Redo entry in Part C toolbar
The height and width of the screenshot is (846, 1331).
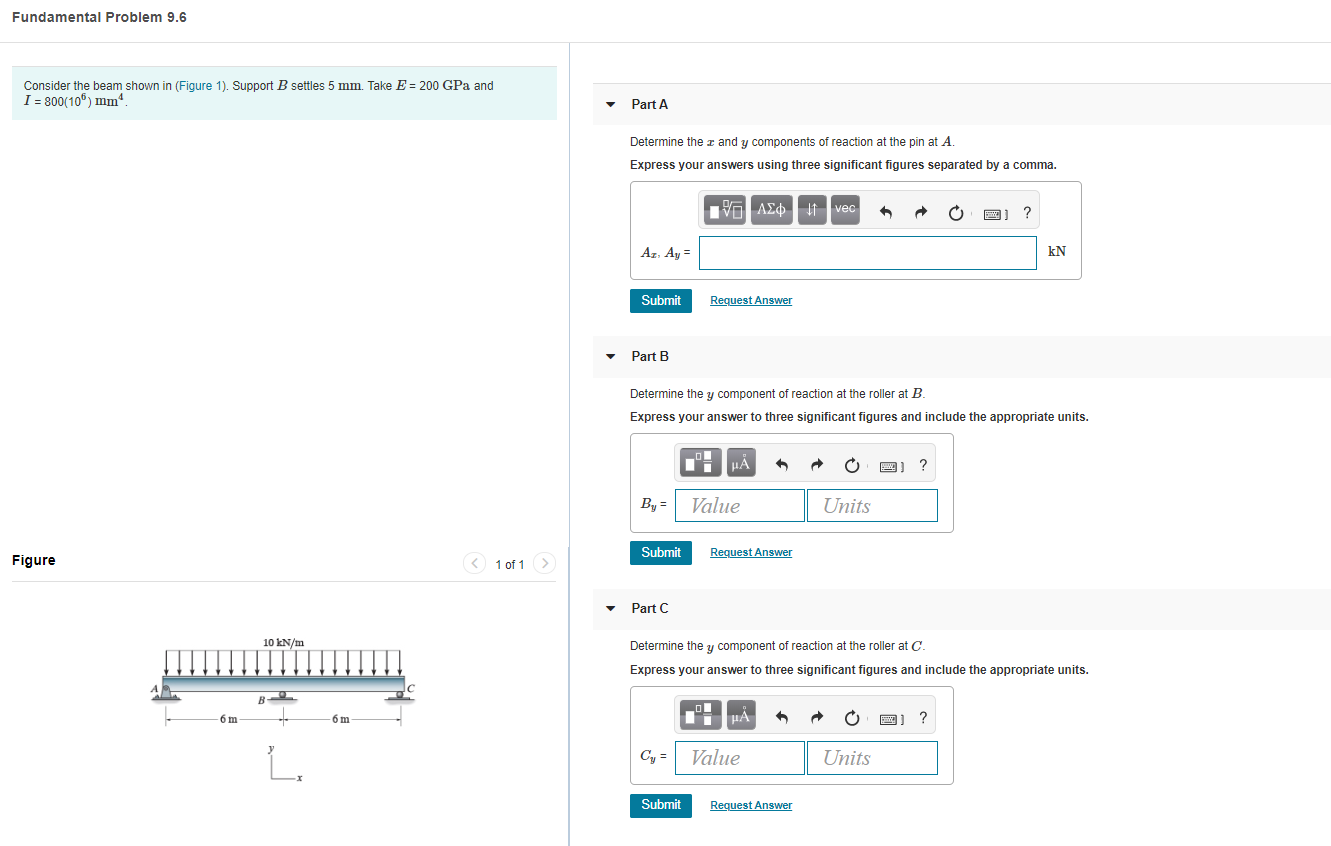click(x=817, y=717)
